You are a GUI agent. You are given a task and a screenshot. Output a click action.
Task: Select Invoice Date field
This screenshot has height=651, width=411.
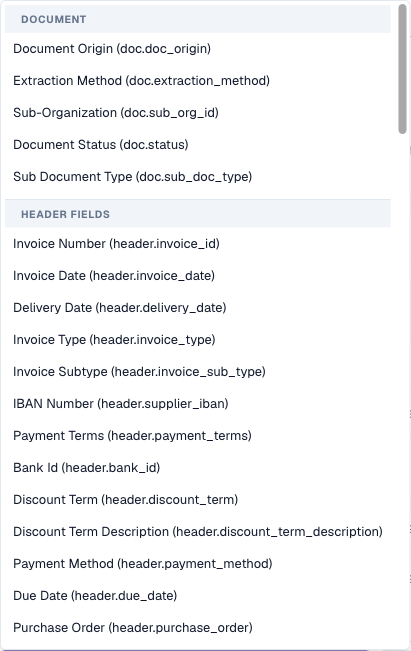[x=198, y=276]
